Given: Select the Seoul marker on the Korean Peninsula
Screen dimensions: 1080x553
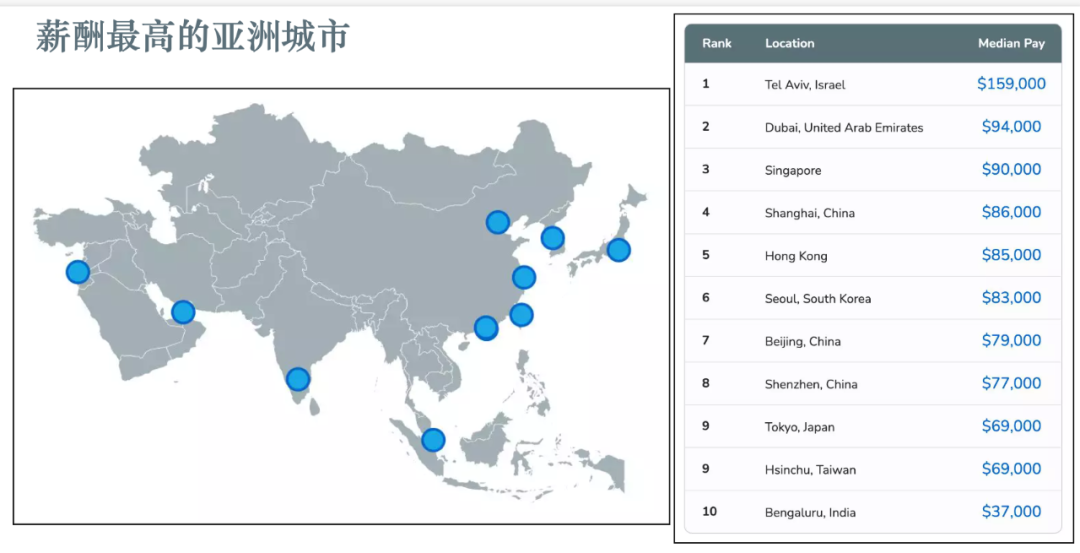Looking at the screenshot, I should point(552,238).
